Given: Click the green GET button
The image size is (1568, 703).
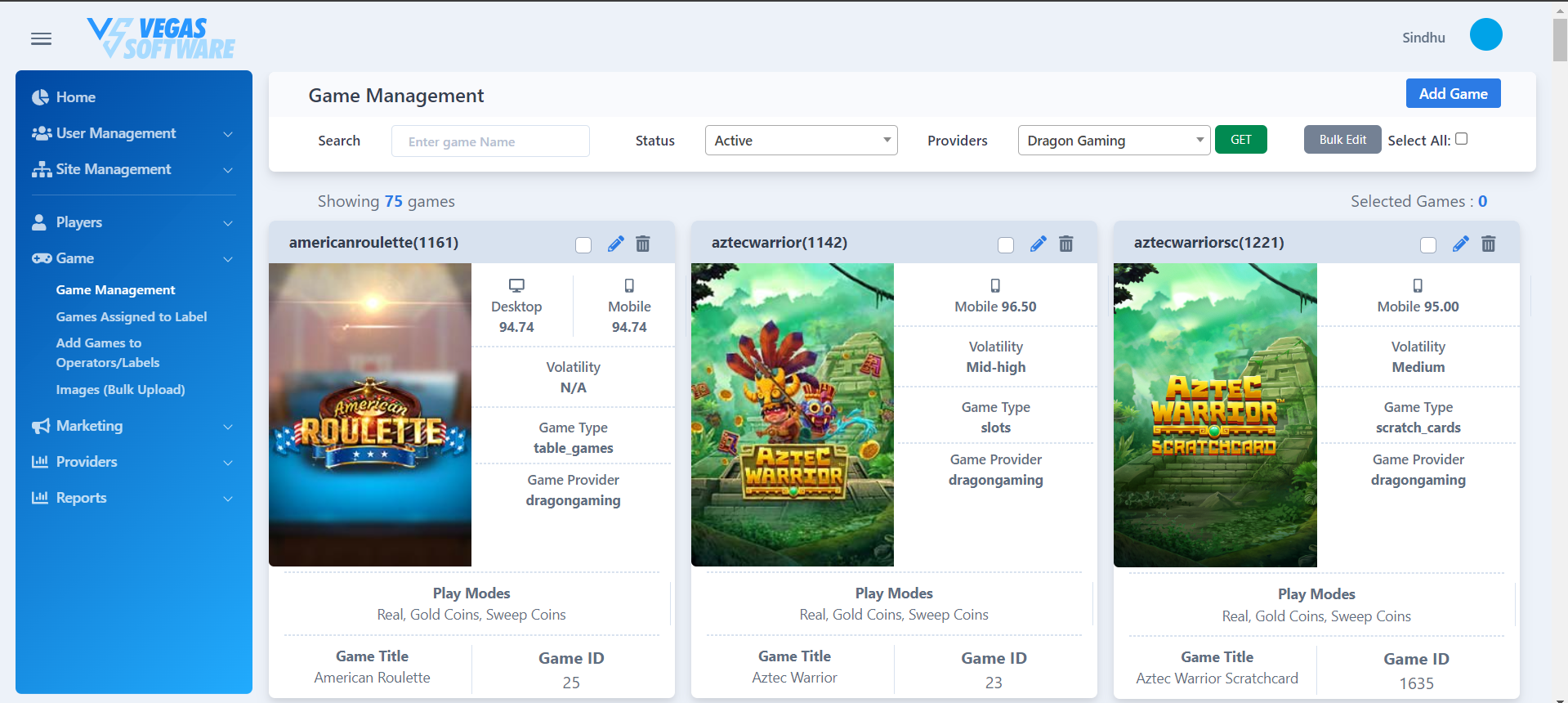Looking at the screenshot, I should click(x=1240, y=140).
